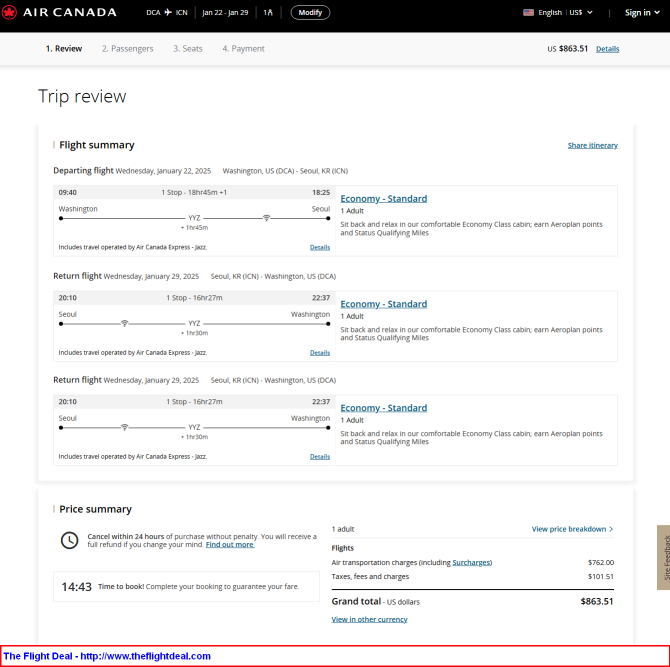Screen dimensions: 670x667
Task: Open the Details link beside header total price
Action: tap(607, 49)
